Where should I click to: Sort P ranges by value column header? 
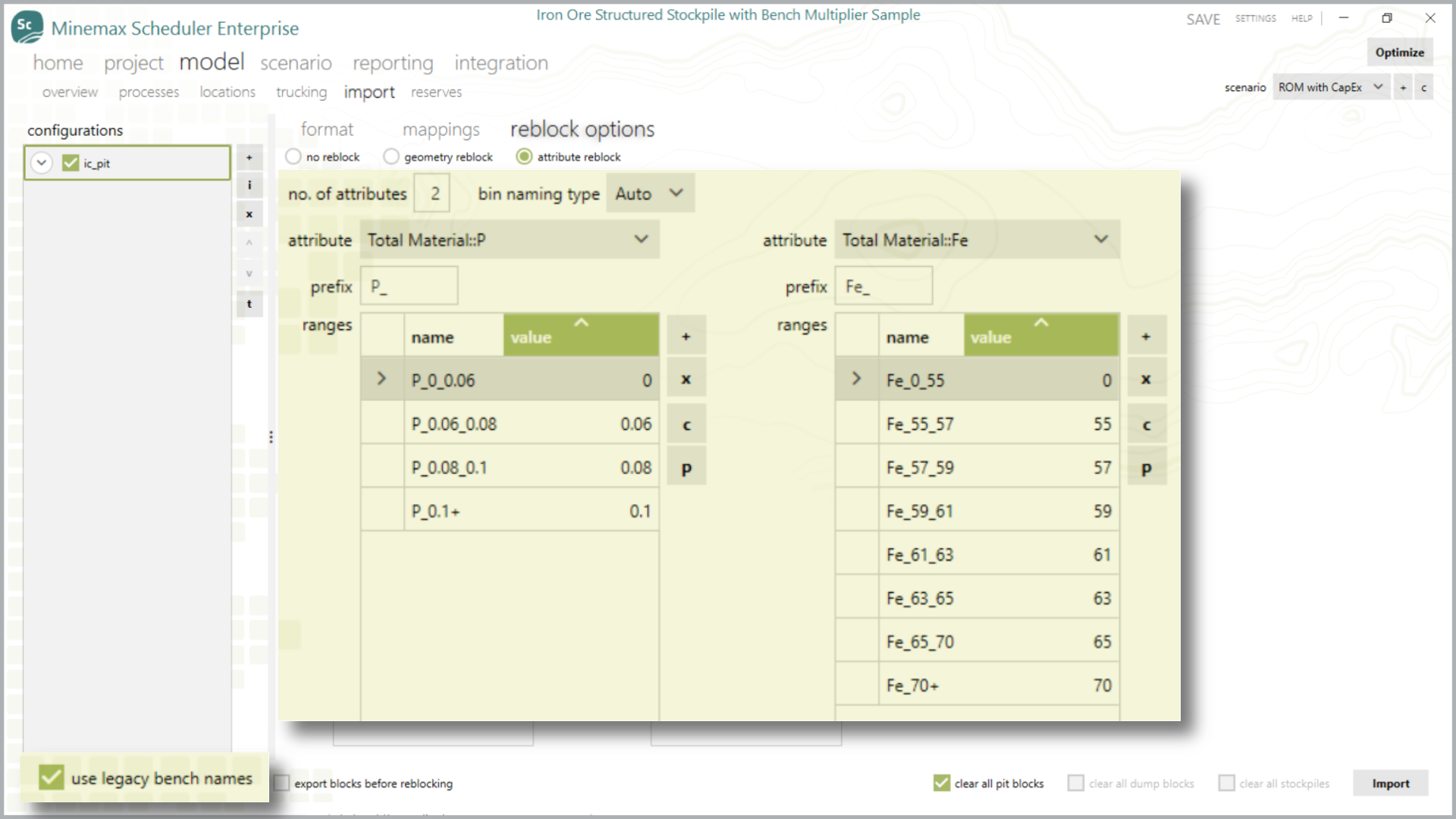[x=581, y=334]
